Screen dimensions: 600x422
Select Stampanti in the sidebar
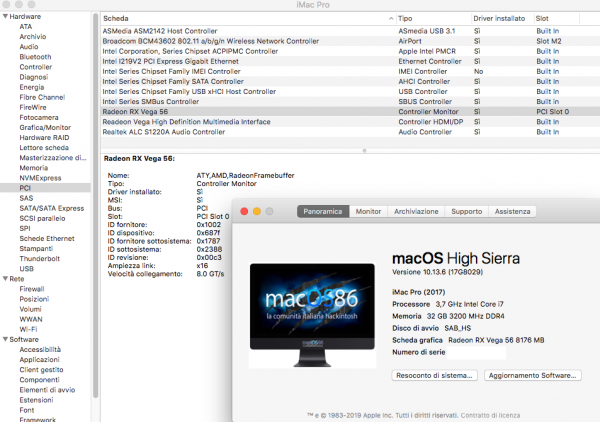pyautogui.click(x=36, y=248)
